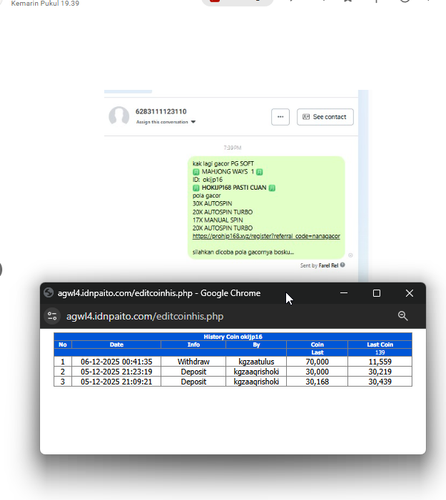Click date 06-12-2025 00:41:35
446x500 pixels.
(116, 362)
